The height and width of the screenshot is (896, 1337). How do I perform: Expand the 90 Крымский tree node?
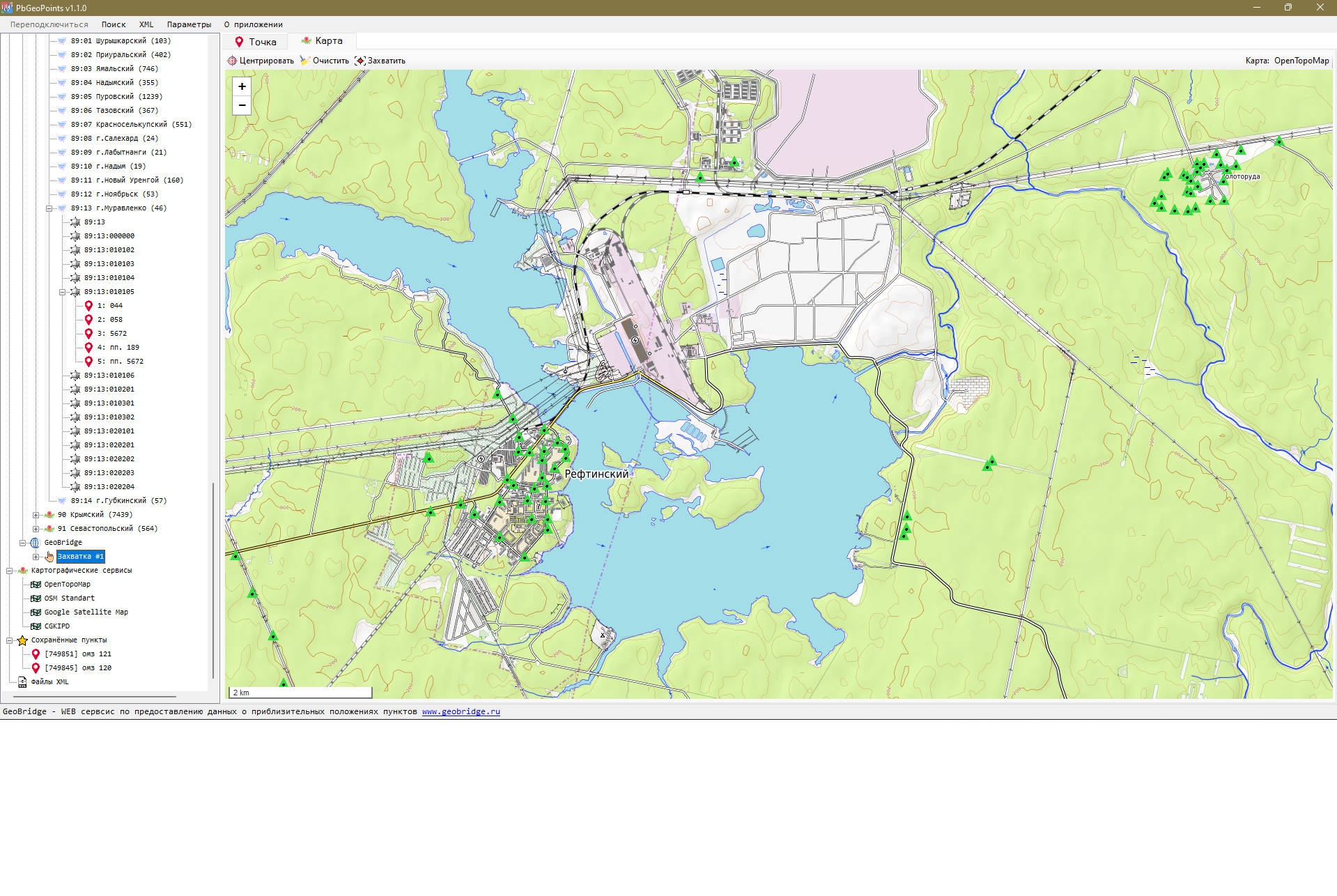36,515
